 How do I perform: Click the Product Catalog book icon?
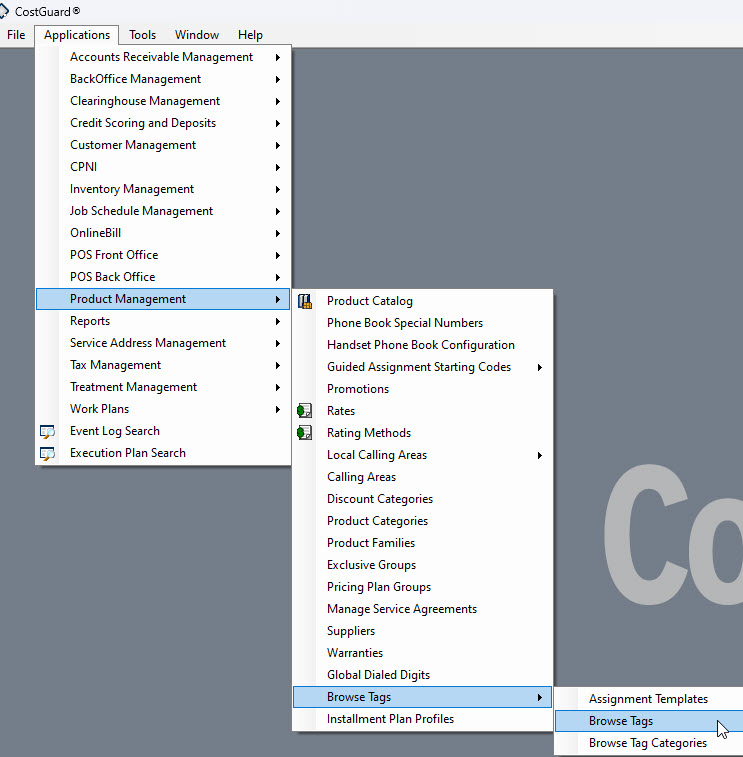[305, 301]
